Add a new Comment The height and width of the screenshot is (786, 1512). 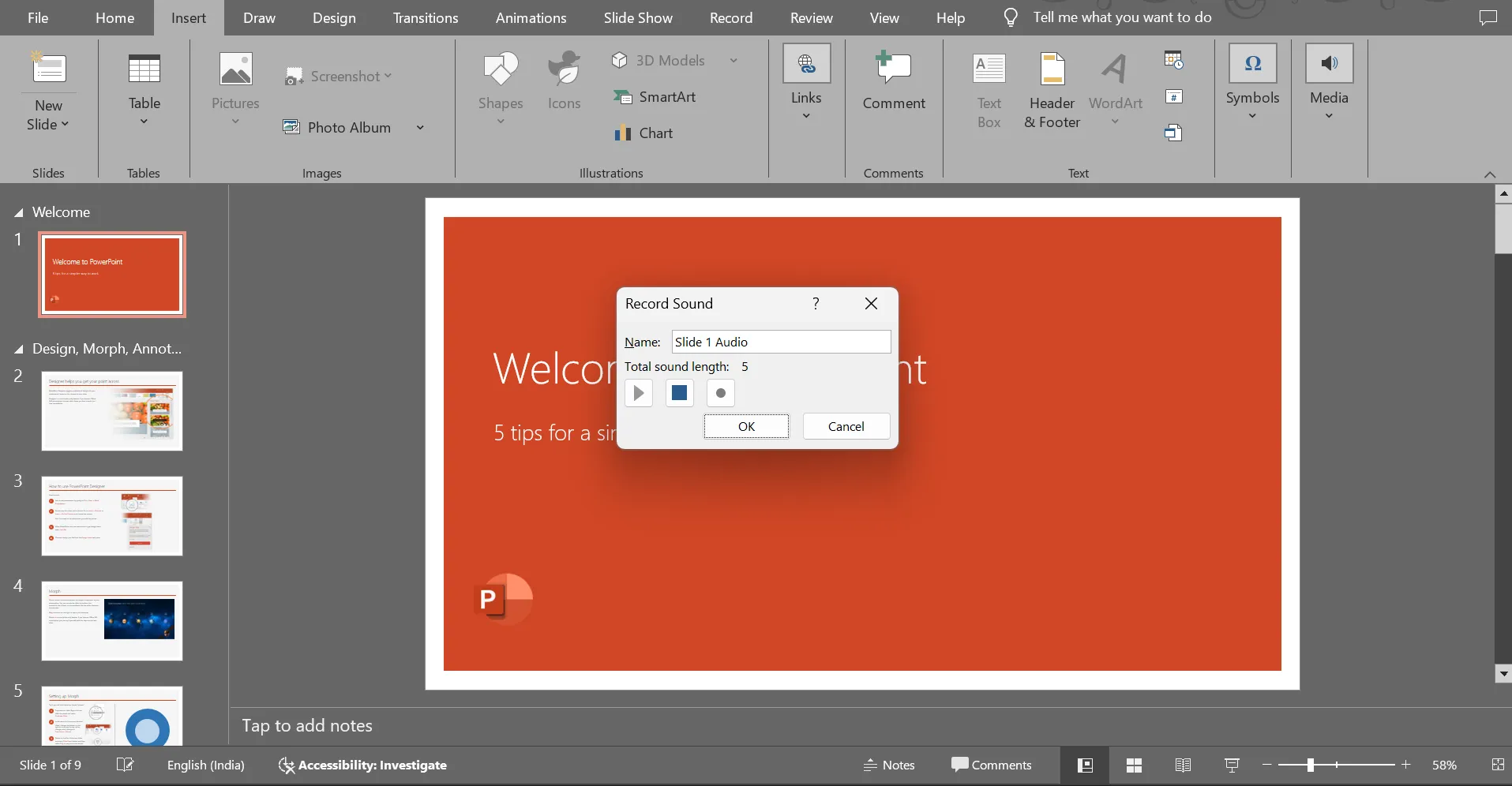(x=894, y=80)
